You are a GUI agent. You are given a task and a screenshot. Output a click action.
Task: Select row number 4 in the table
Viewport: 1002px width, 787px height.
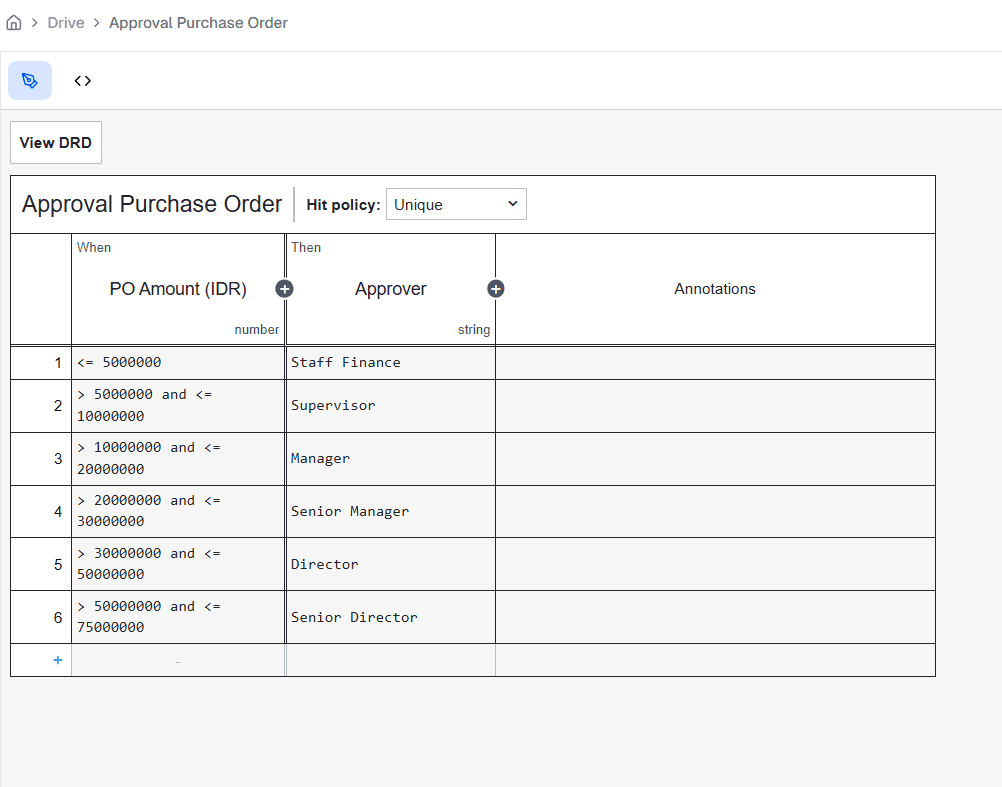tap(56, 511)
